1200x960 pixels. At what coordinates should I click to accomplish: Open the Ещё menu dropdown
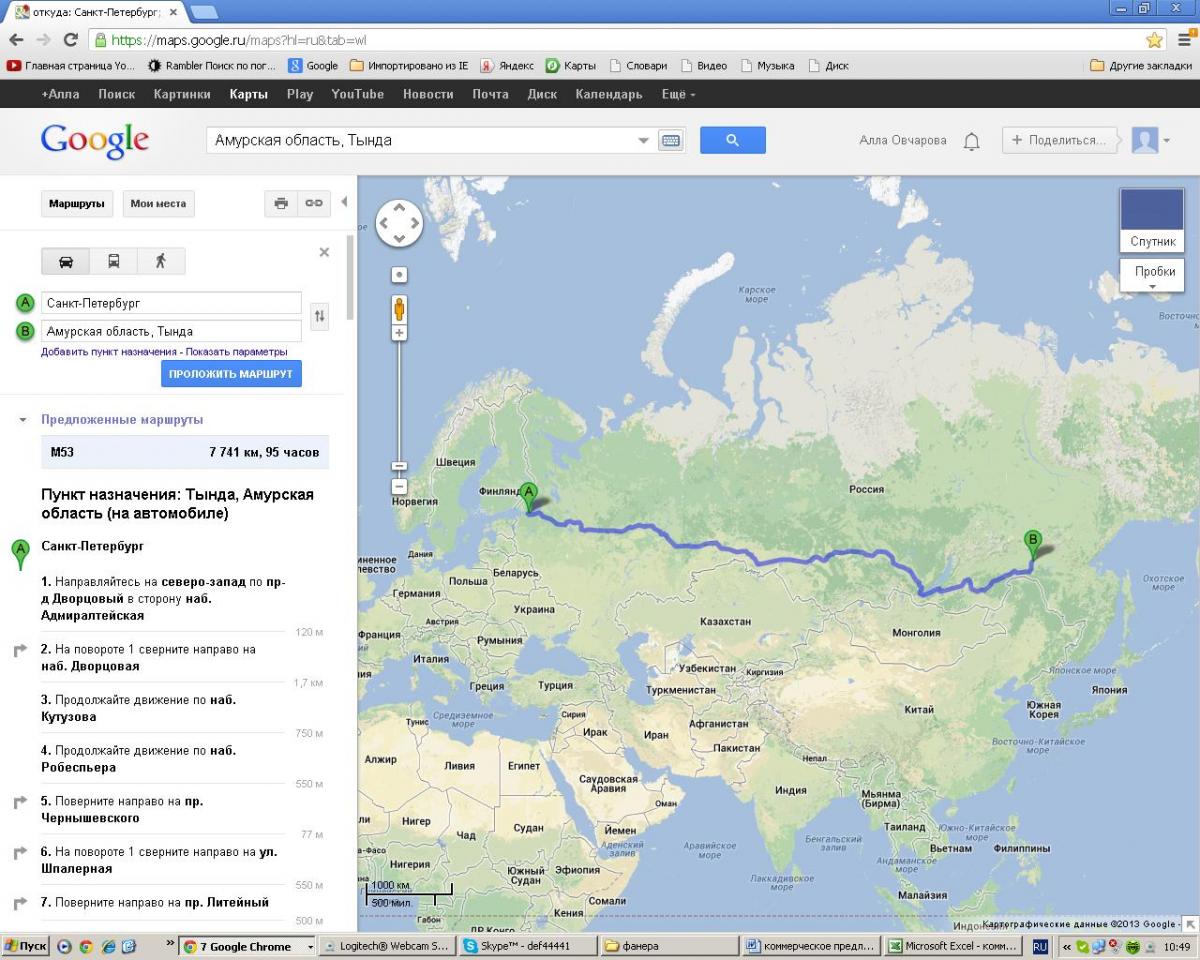tap(678, 94)
